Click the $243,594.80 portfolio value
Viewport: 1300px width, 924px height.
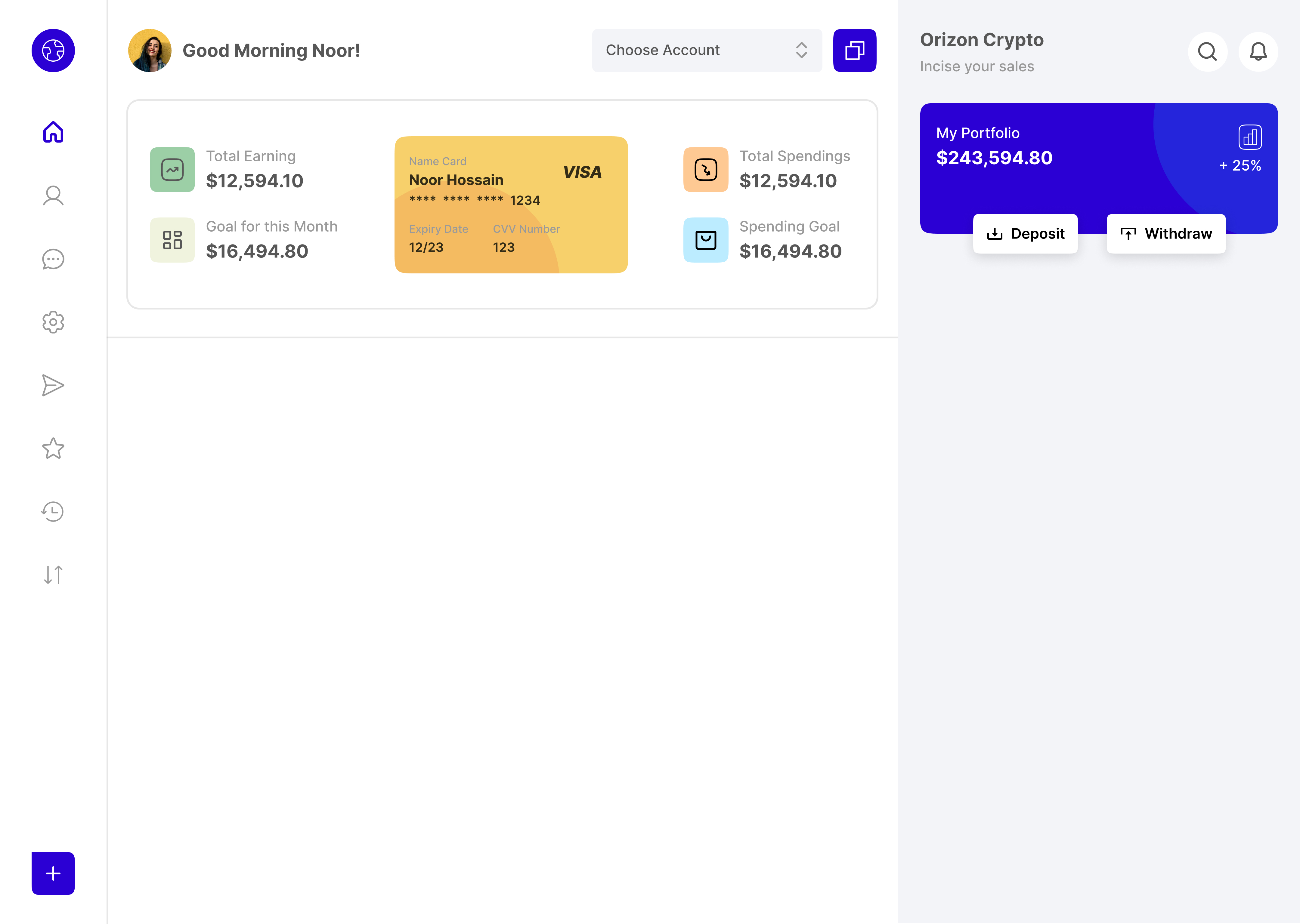(x=994, y=158)
